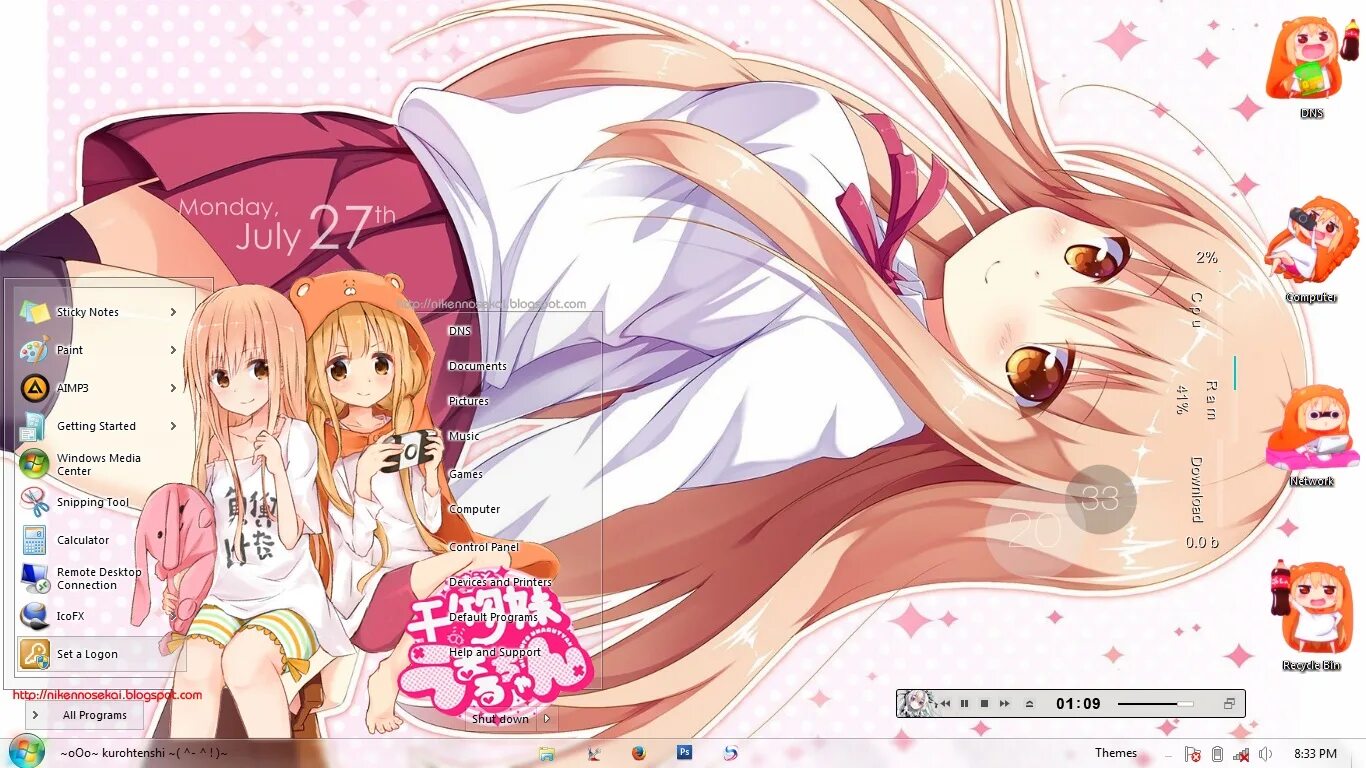The height and width of the screenshot is (768, 1366).
Task: Open the Themes toolbar on the taskbar
Action: [x=1116, y=753]
